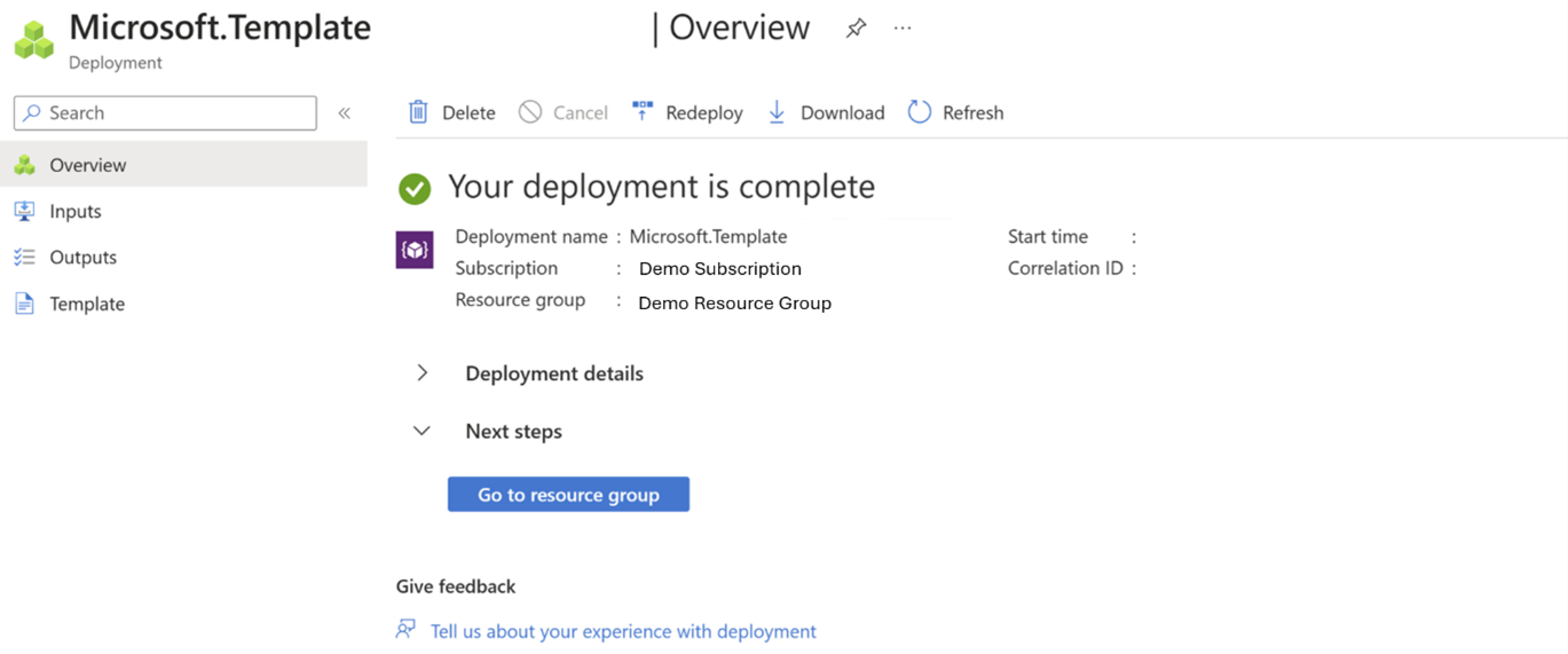Click the Redeploy icon
1568x654 pixels.
point(640,112)
